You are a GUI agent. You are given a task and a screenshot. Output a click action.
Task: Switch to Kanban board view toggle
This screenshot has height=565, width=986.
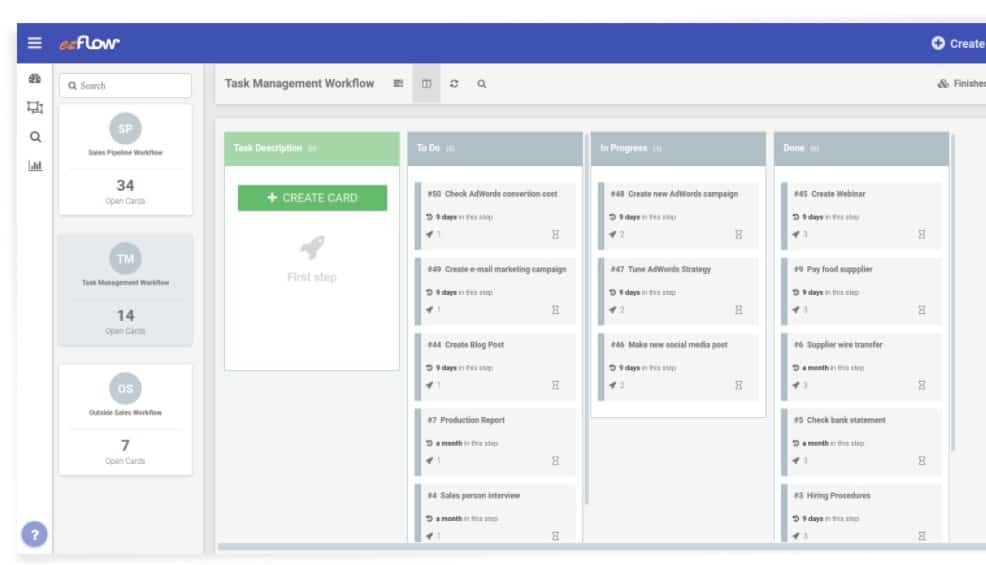coord(427,84)
